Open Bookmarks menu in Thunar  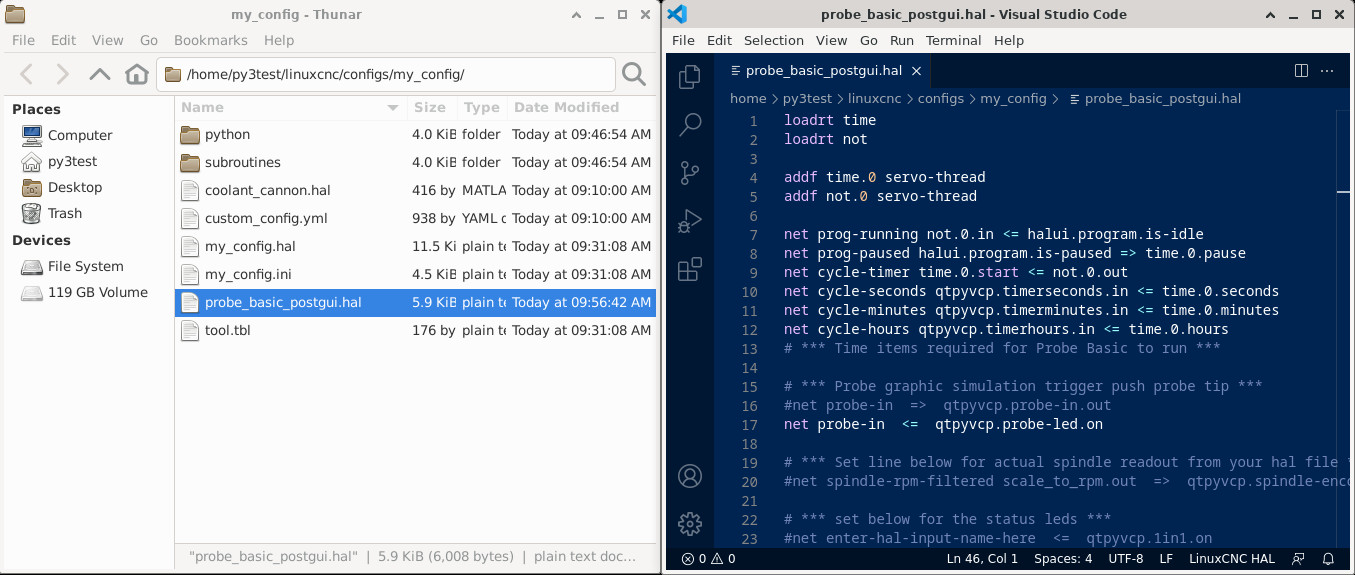tap(210, 40)
